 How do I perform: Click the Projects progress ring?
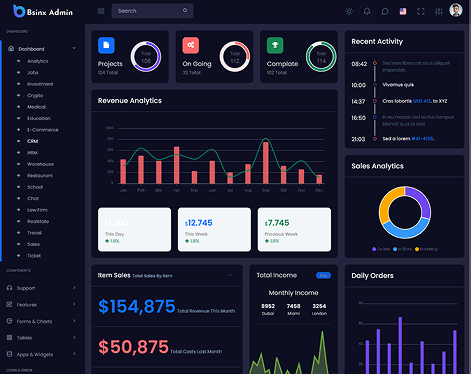pos(146,57)
